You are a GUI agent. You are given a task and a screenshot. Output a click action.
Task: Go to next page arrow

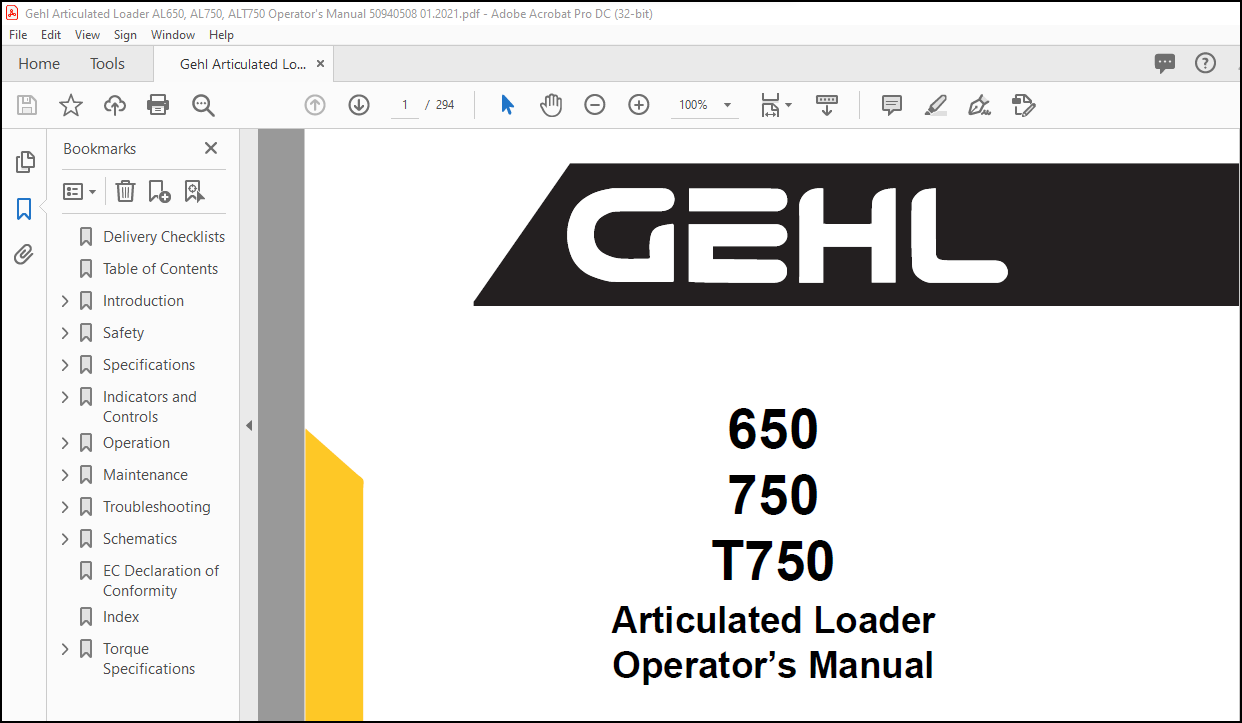pos(359,105)
